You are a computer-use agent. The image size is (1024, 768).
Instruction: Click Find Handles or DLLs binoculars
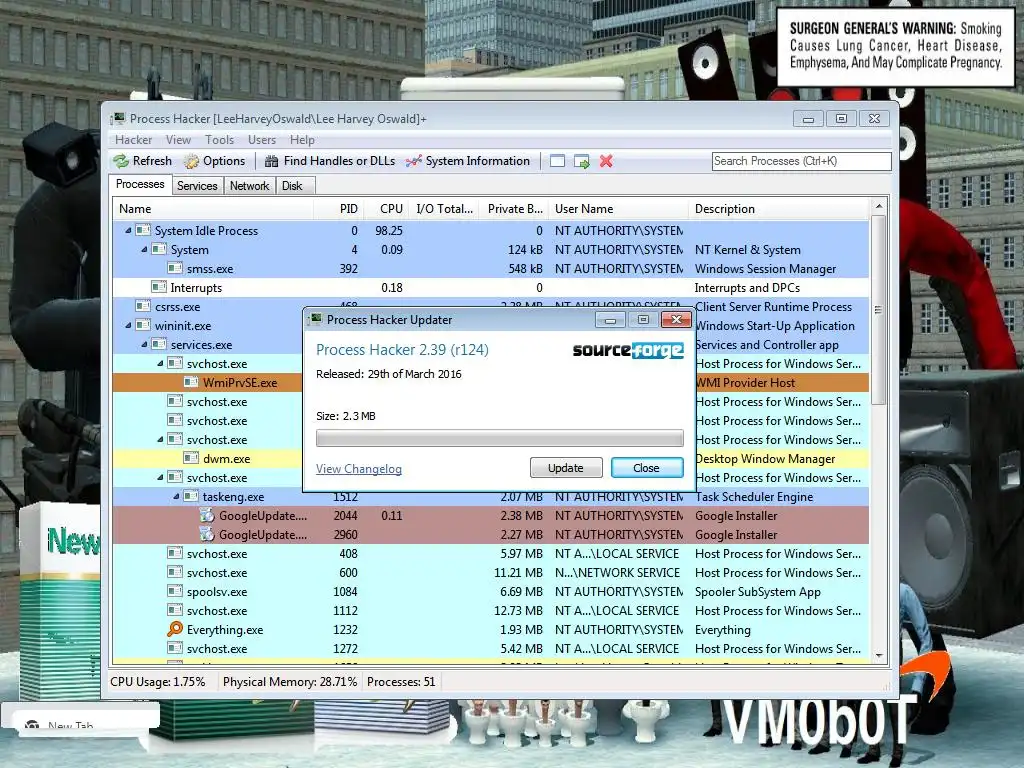[272, 161]
